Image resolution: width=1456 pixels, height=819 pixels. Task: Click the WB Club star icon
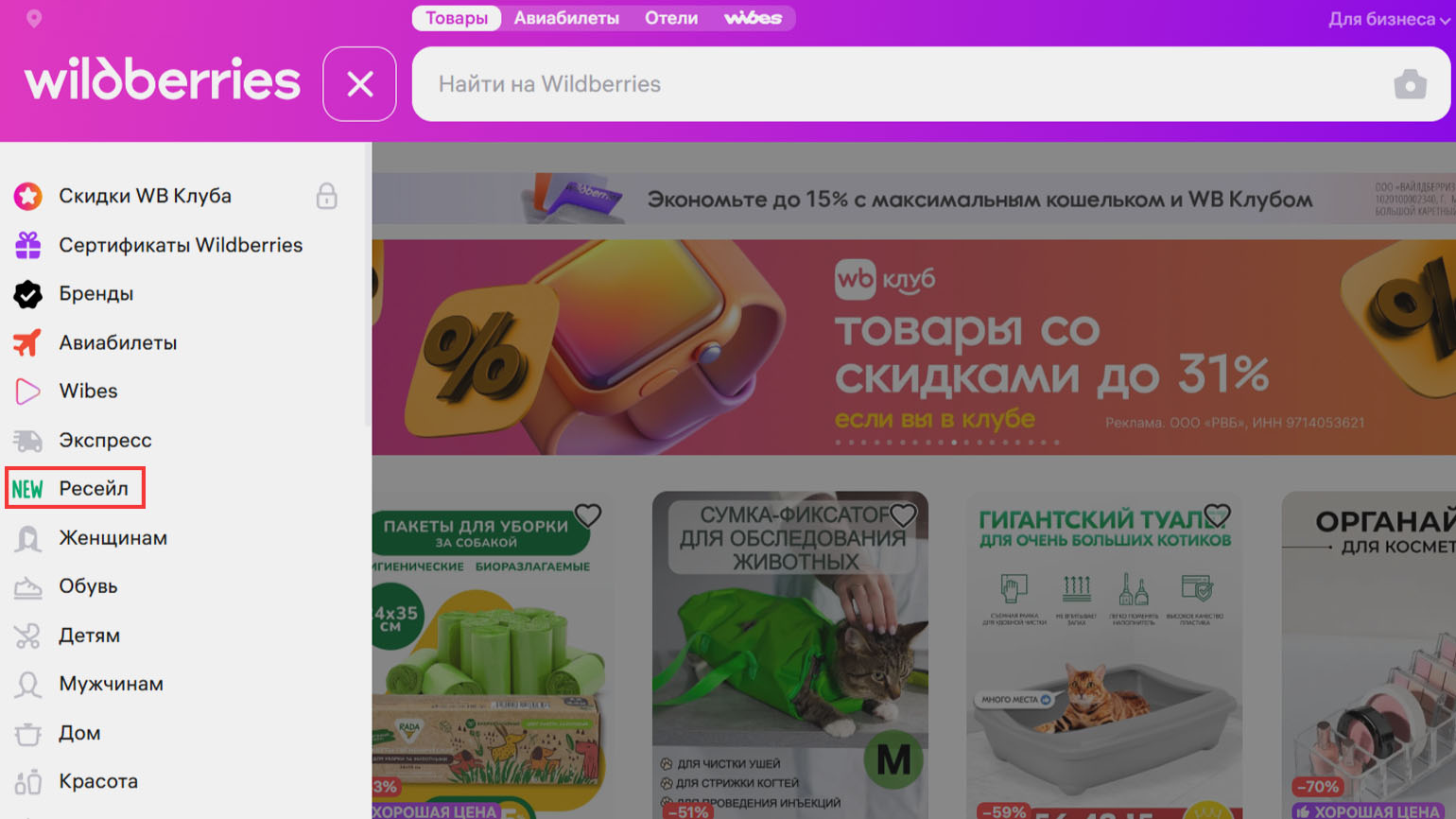pos(28,196)
